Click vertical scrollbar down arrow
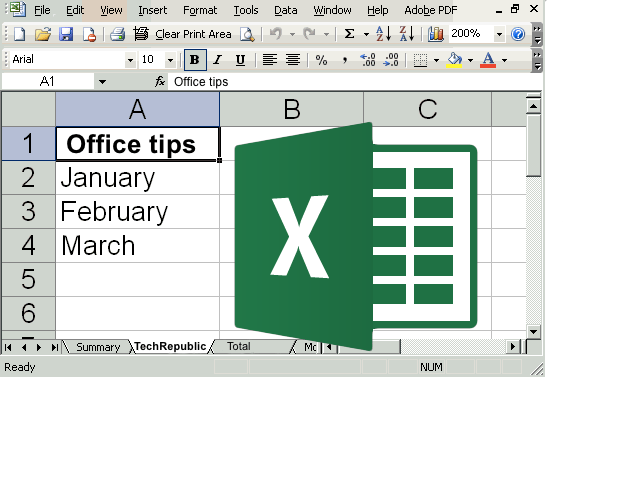This screenshot has height=485, width=620. click(x=533, y=332)
